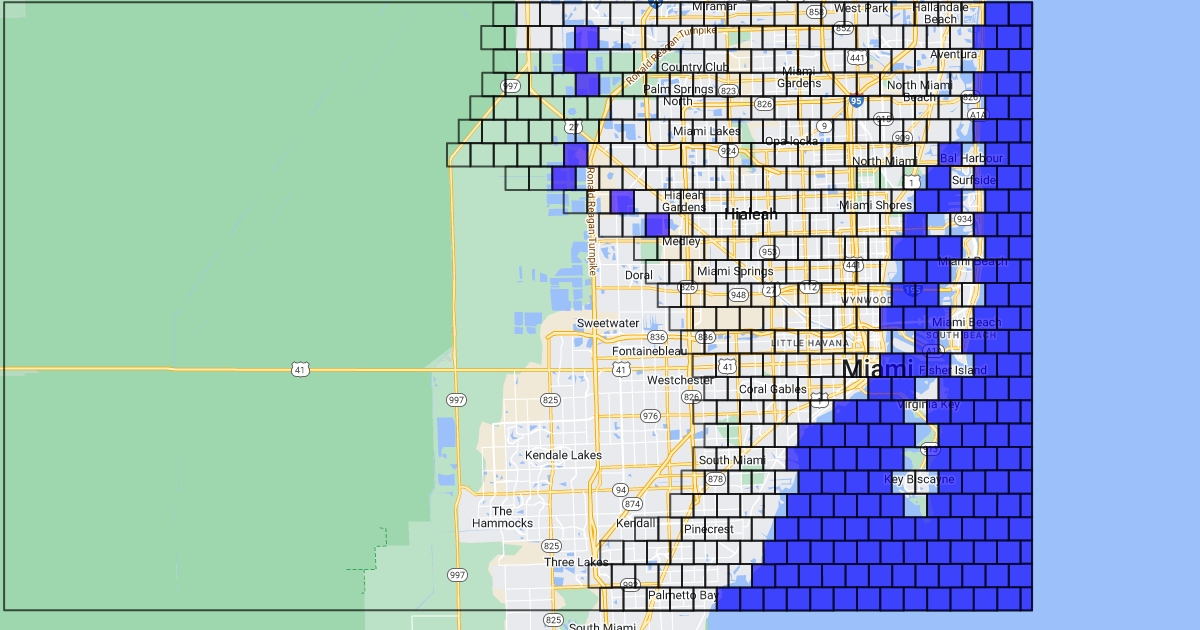Select the Kendale Lakes place label
This screenshot has height=630, width=1200.
coord(563,455)
